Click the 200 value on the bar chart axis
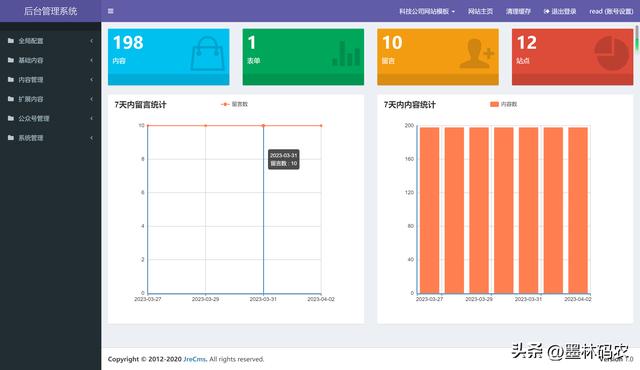The image size is (640, 370). (x=409, y=126)
